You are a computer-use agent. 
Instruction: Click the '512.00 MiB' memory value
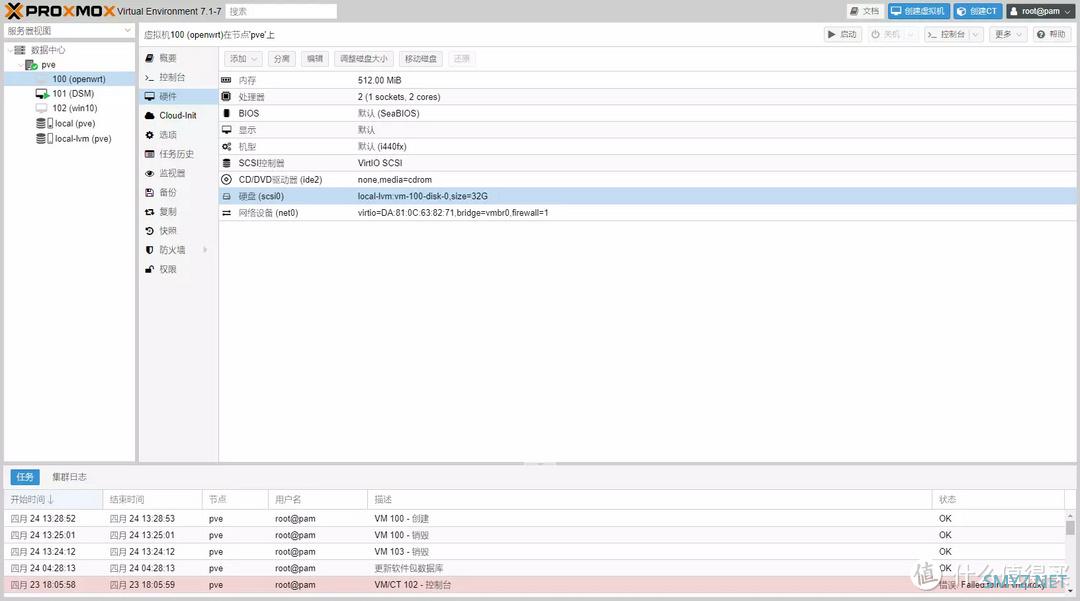379,81
